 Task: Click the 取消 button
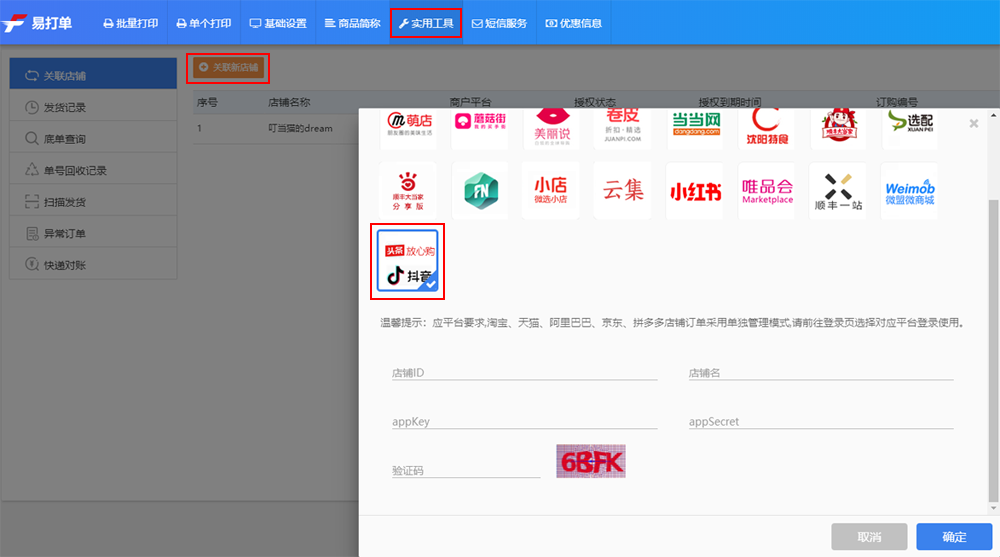point(869,537)
